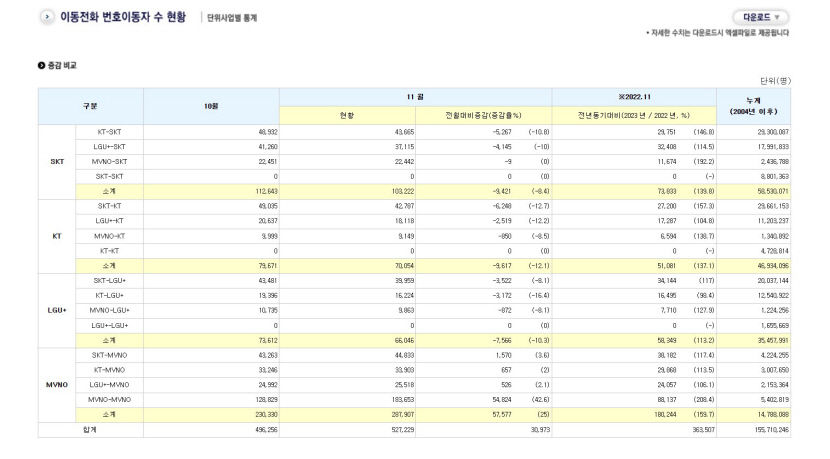Click the 단위(명) unit label

pyautogui.click(x=775, y=81)
